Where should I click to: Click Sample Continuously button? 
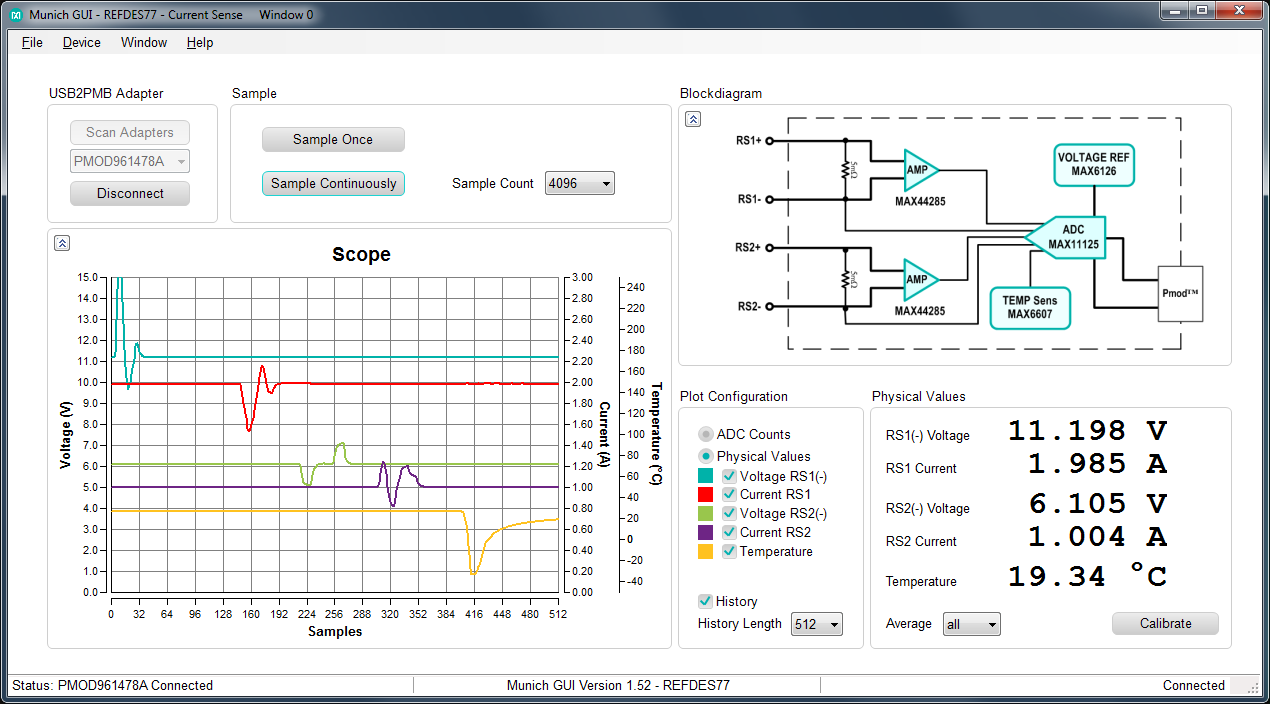333,183
